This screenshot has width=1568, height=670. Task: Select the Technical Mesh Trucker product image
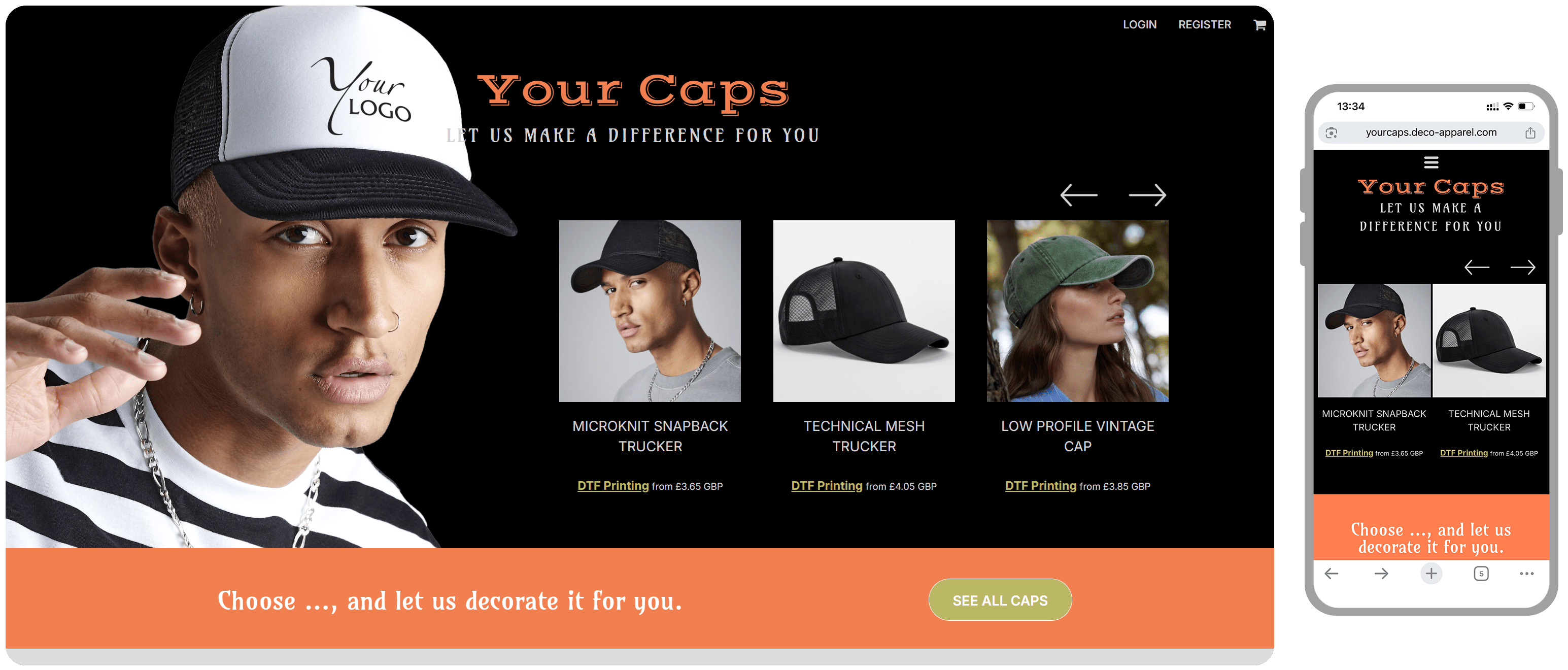(x=864, y=311)
